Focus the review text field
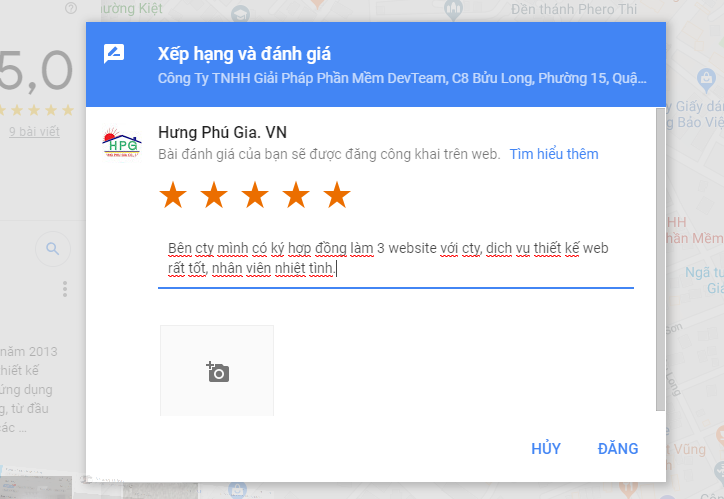 point(396,259)
